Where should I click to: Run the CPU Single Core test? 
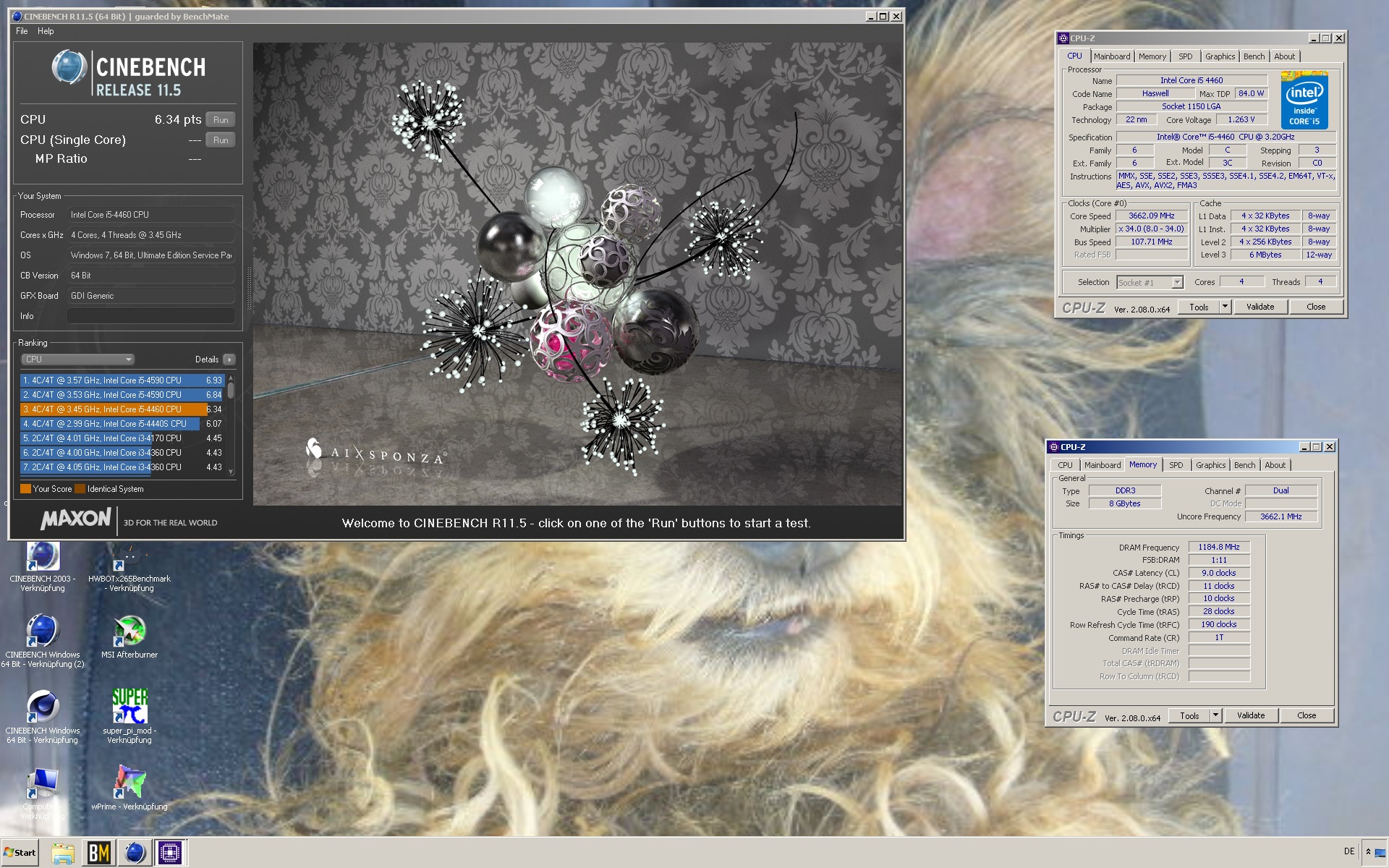pyautogui.click(x=221, y=140)
